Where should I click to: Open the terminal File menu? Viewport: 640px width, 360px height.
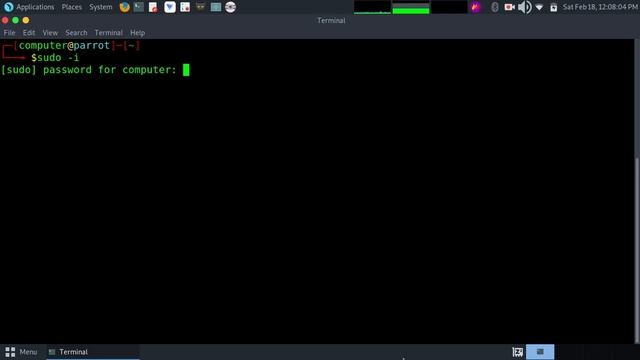(x=9, y=33)
